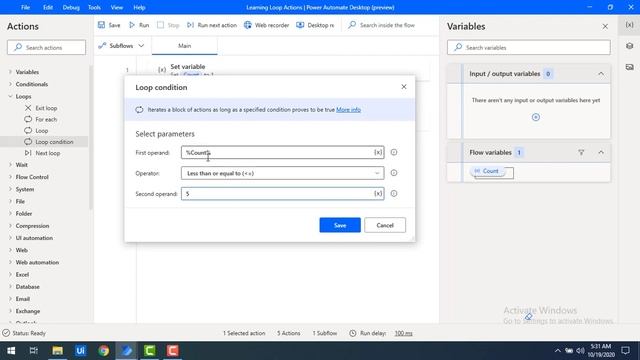
Task: Expand the Web automation actions group
Action: tap(37, 262)
